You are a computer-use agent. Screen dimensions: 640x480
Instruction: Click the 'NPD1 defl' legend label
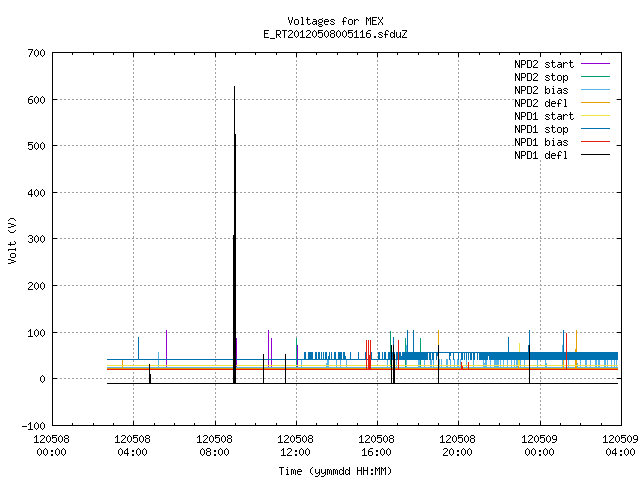541,156
